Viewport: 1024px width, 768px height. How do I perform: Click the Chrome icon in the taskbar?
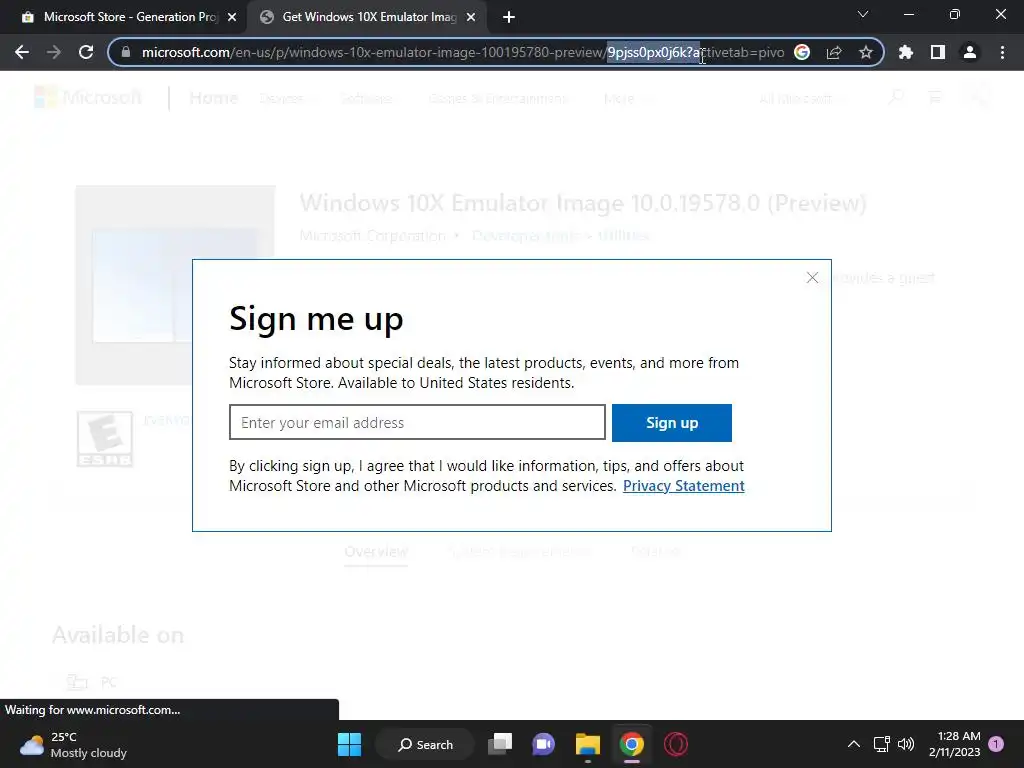point(632,744)
